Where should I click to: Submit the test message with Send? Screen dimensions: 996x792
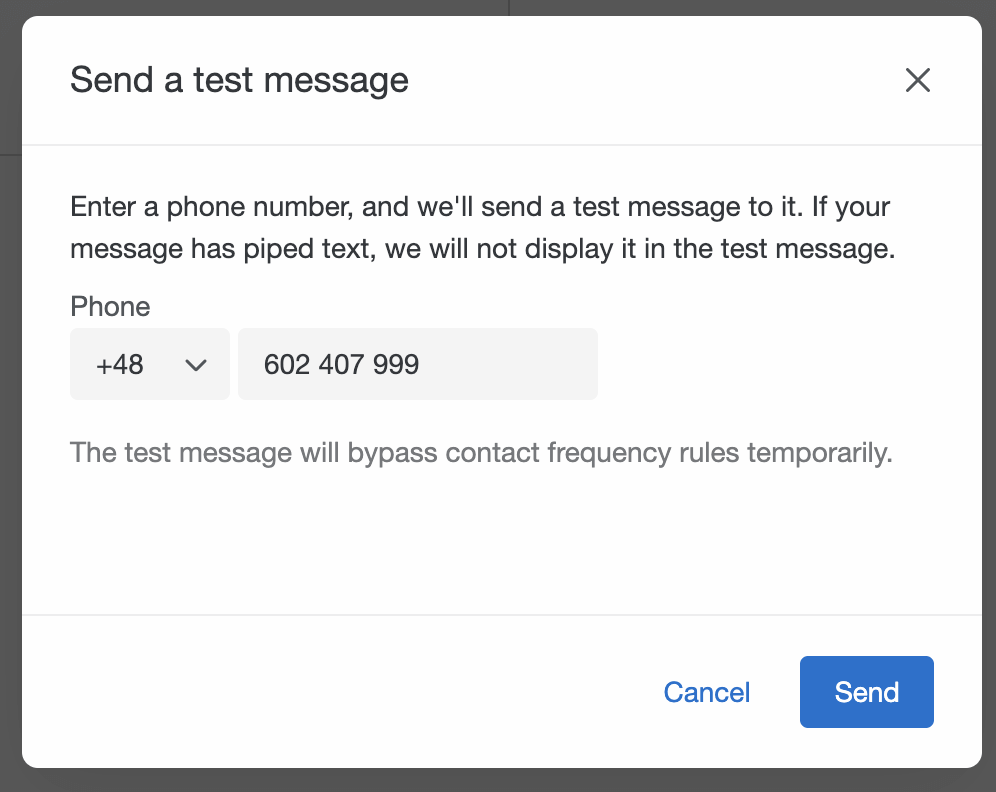[x=866, y=692]
